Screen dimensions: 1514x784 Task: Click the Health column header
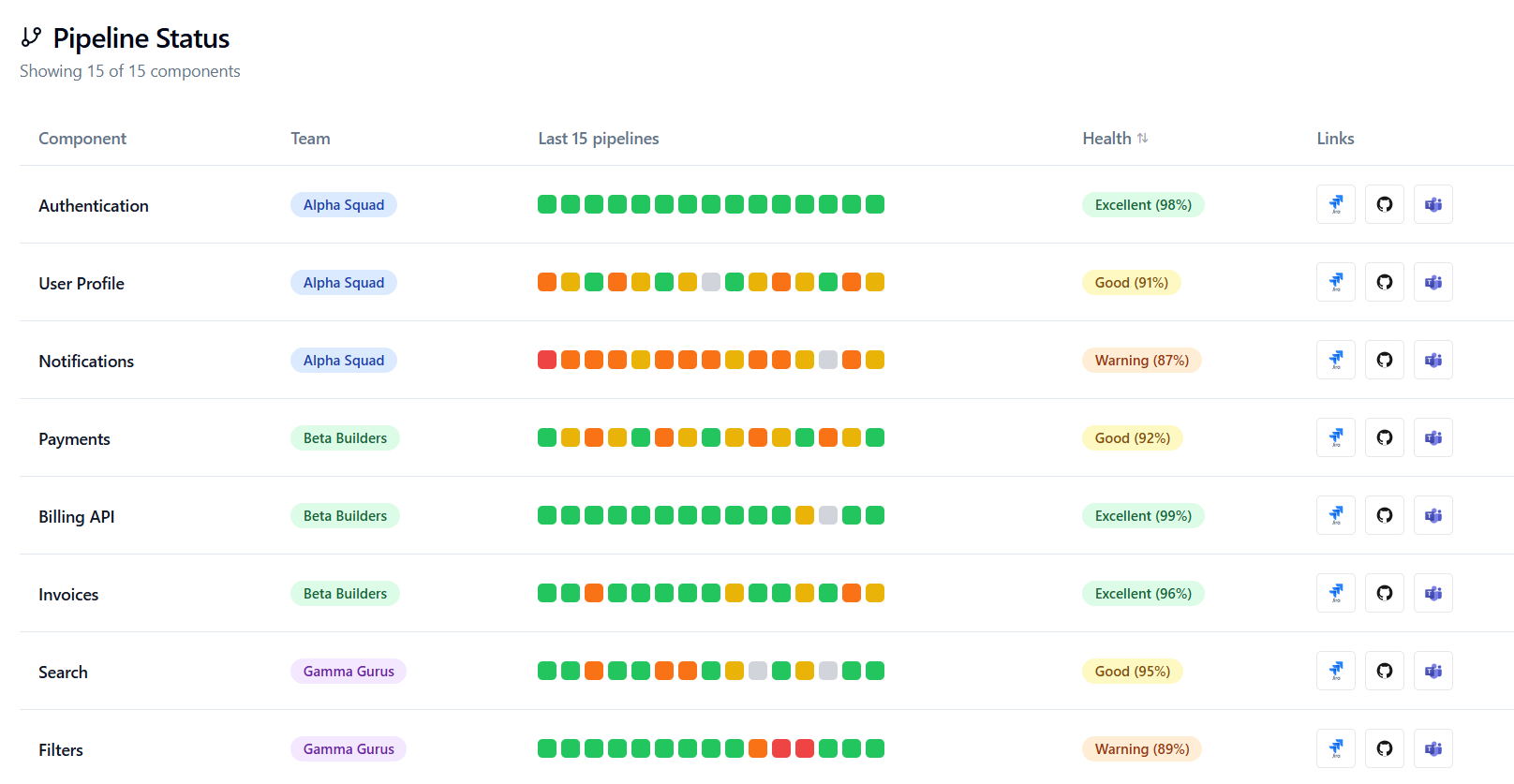(x=1115, y=138)
